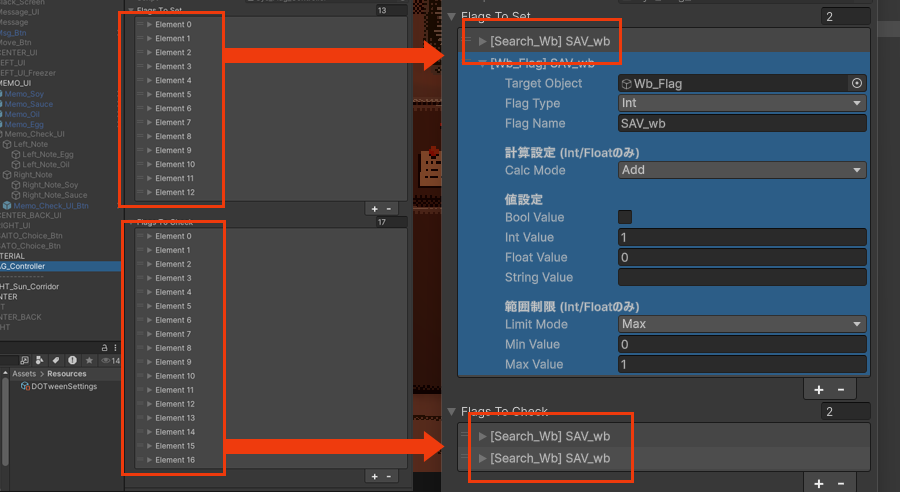Expand Element 12 in left Flags To Set
This screenshot has height=492, width=900.
149,192
